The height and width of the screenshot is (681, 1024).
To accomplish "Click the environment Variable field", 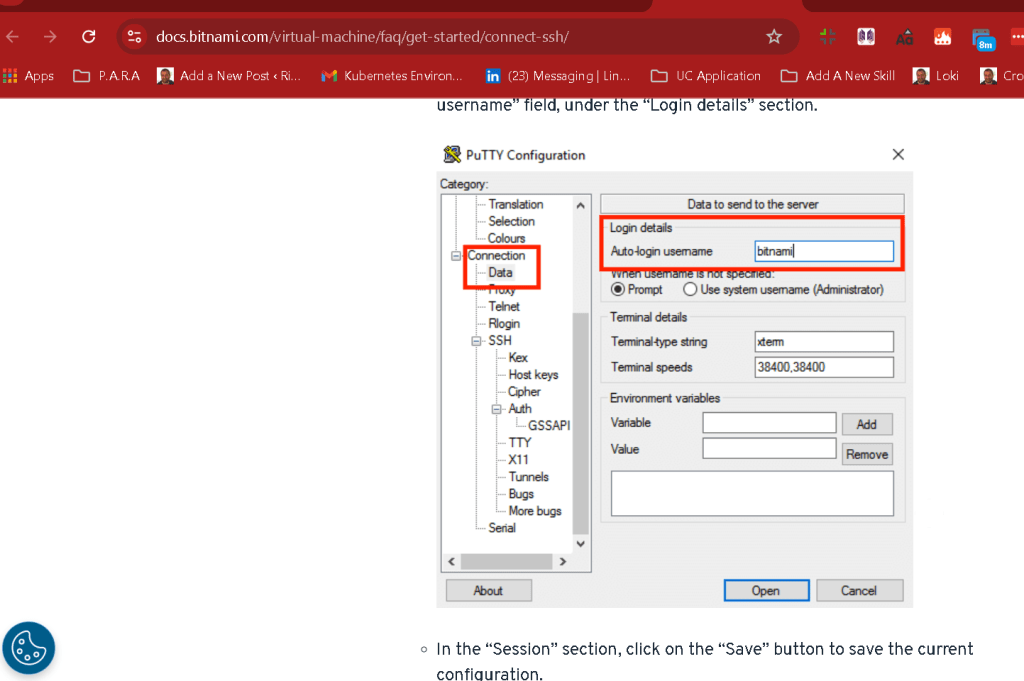I will 769,422.
